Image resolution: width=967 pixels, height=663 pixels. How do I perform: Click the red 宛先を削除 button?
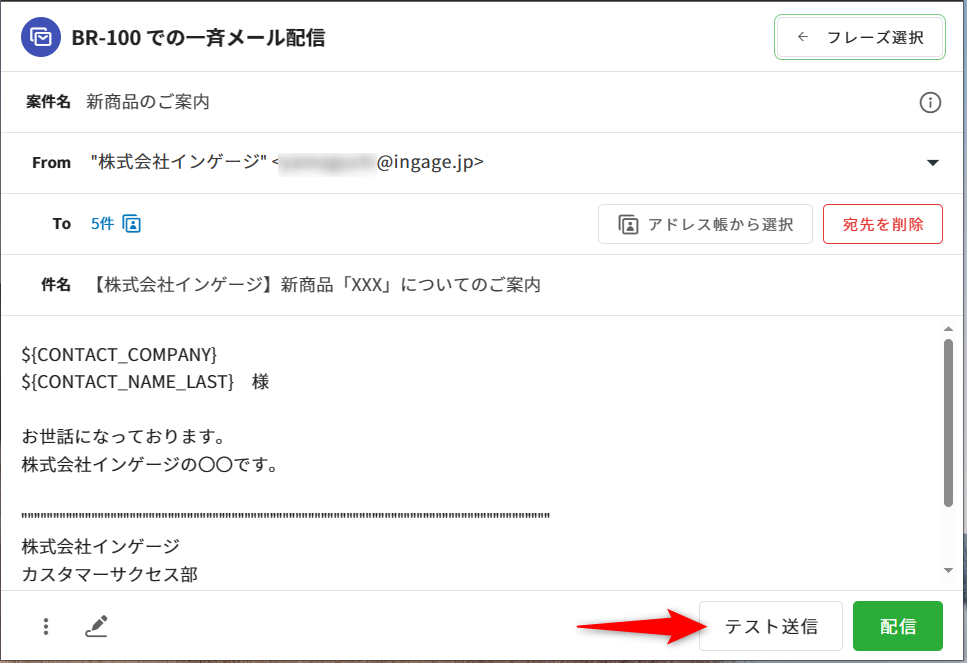click(x=882, y=224)
